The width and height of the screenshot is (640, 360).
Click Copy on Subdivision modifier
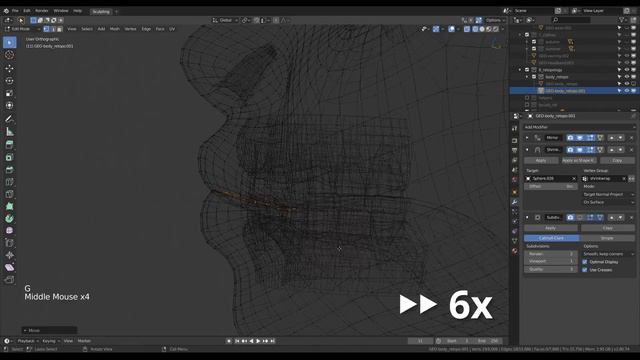pos(608,228)
